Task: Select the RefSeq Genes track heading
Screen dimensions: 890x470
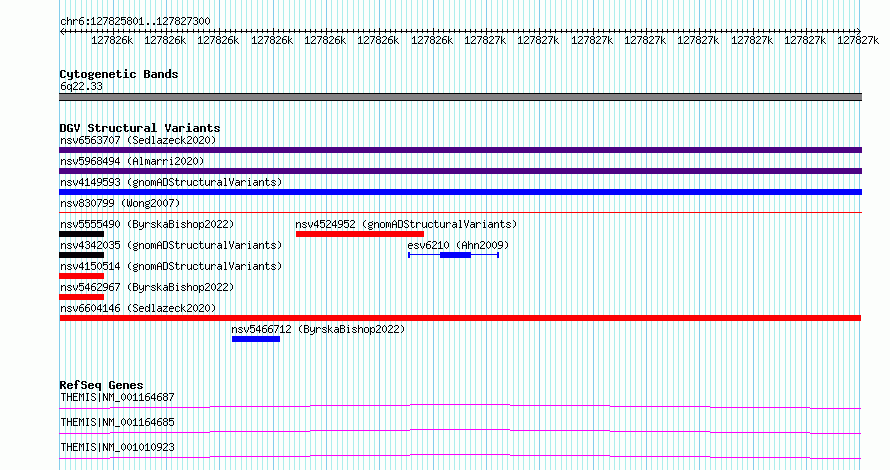Action: coord(101,385)
